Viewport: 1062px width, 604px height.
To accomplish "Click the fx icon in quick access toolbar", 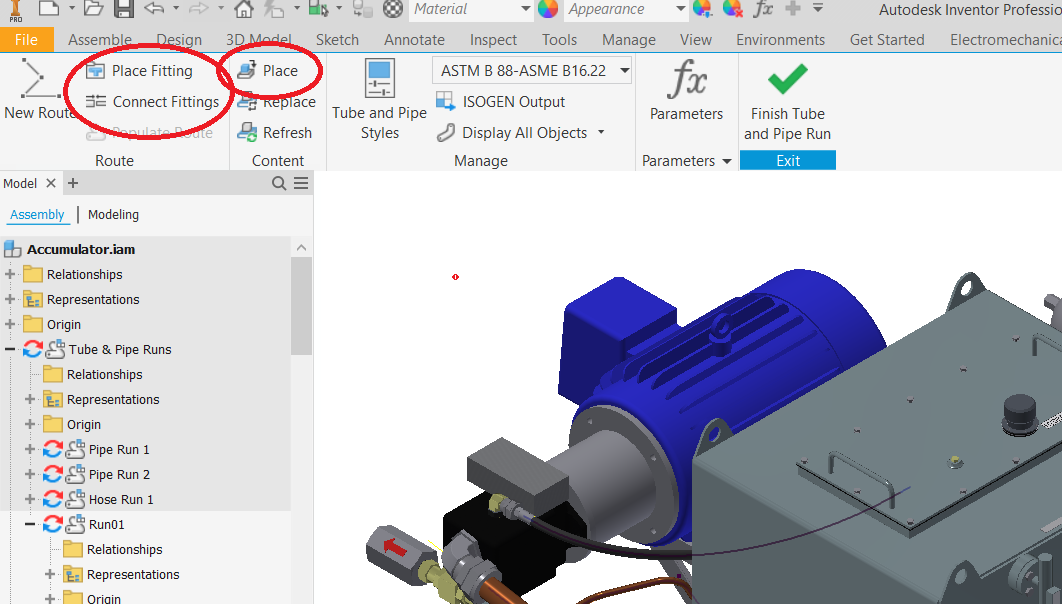I will click(x=763, y=9).
